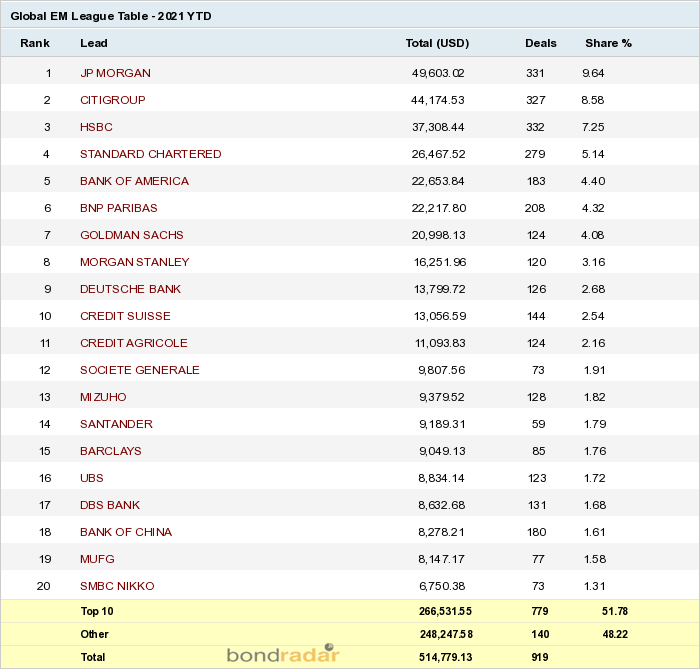Select Bank of China deals count 180
The height and width of the screenshot is (669, 700).
click(537, 532)
